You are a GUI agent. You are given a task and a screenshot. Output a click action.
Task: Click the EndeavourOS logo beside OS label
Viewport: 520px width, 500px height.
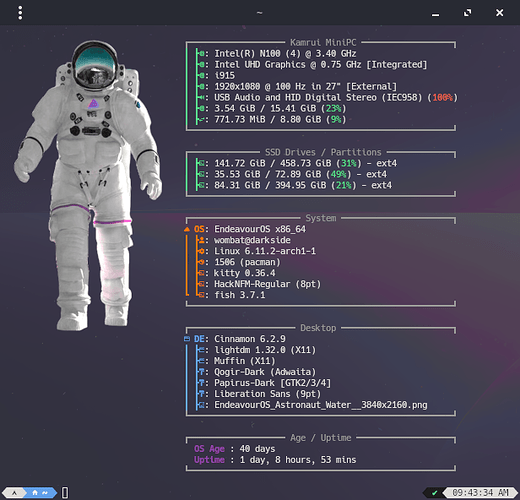[x=187, y=229]
